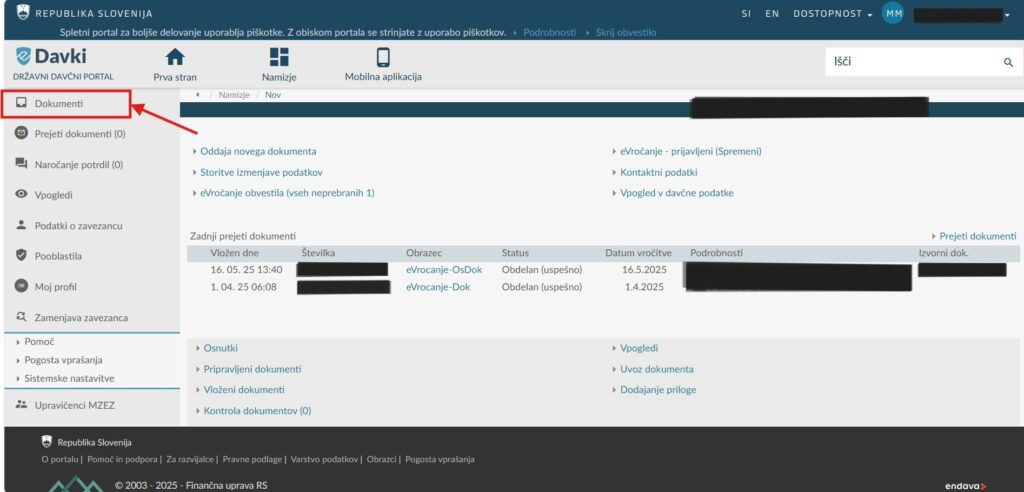Screen dimensions: 1024x492
Task: Open Pooblastila menu item in sidebar
Action: click(58, 256)
